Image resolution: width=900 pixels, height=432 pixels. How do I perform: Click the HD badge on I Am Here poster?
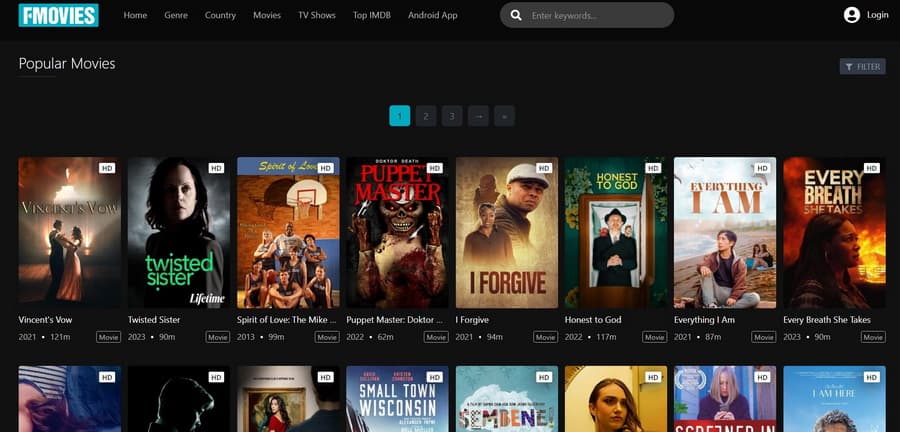click(x=872, y=377)
